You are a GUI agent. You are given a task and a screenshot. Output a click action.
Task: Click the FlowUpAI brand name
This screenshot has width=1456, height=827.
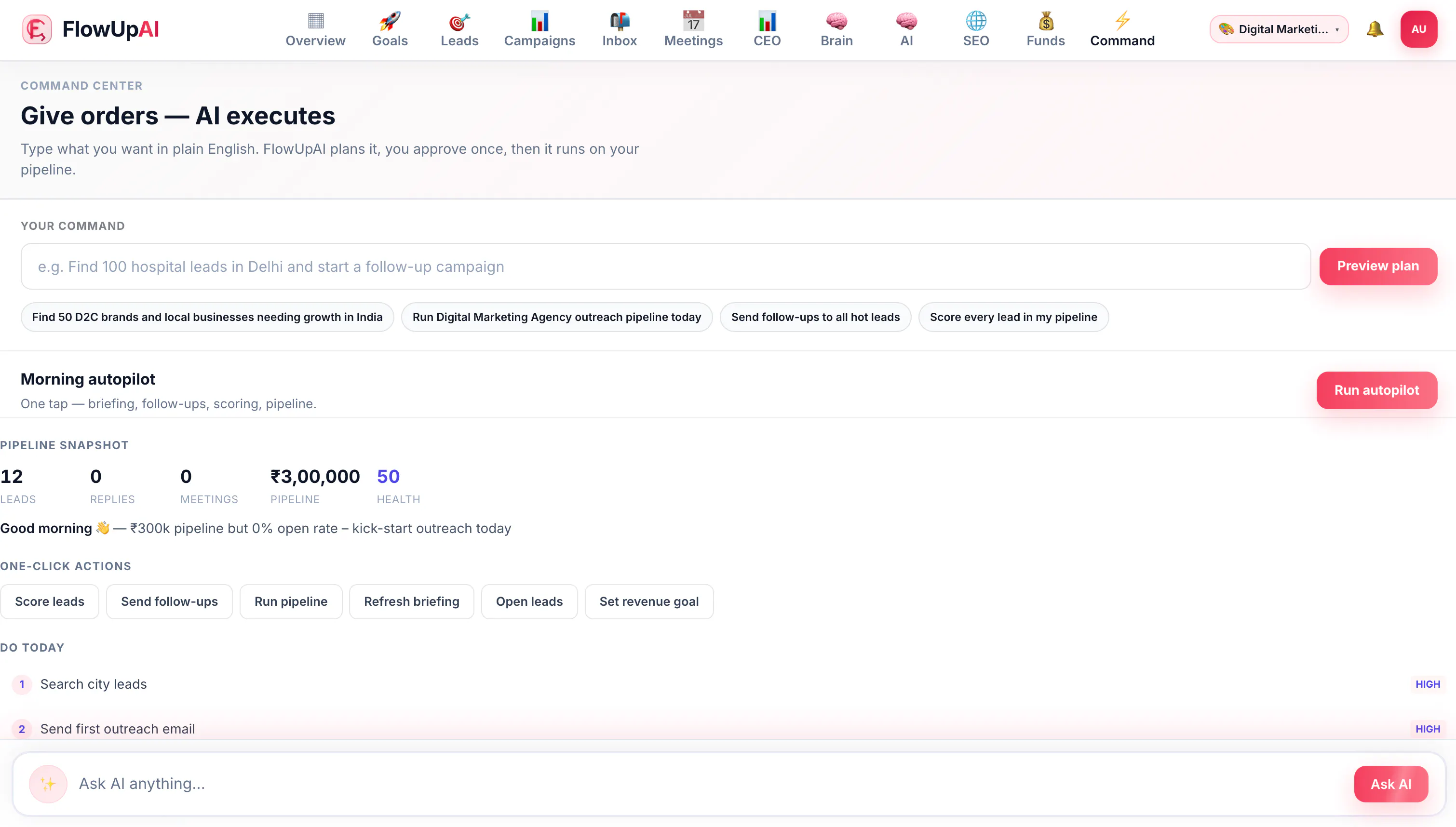tap(111, 29)
